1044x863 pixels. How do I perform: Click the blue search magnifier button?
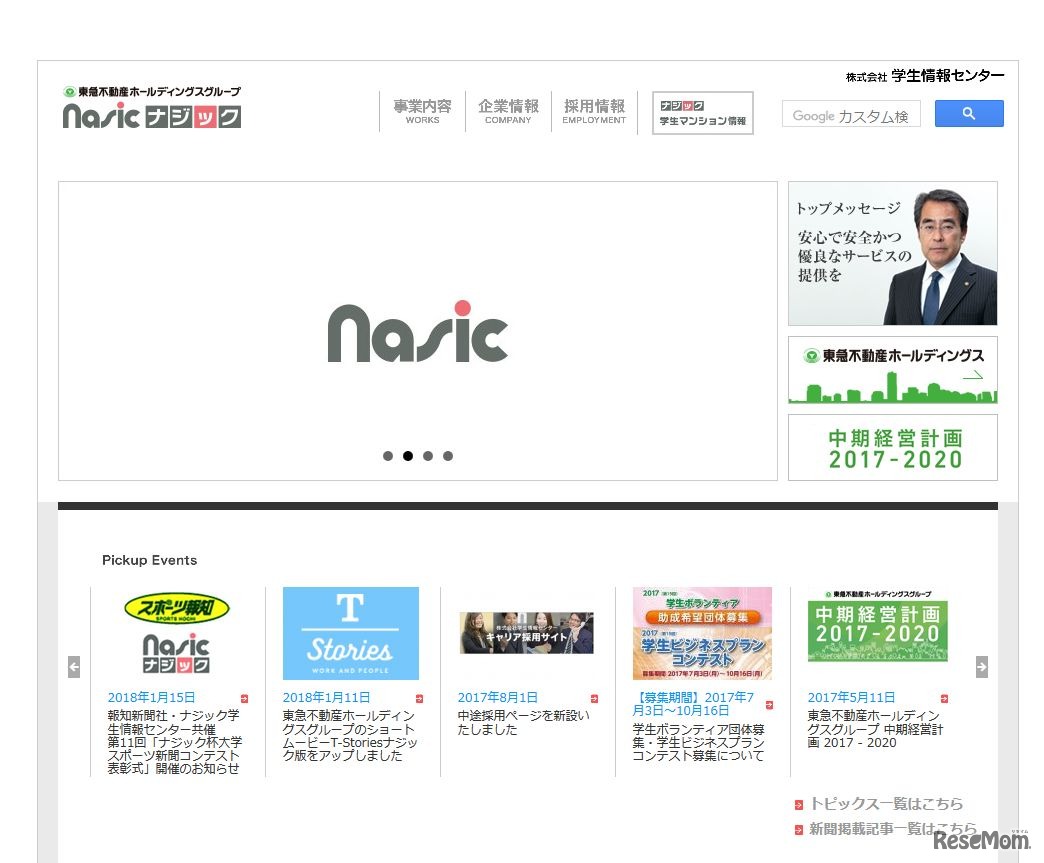coord(969,114)
